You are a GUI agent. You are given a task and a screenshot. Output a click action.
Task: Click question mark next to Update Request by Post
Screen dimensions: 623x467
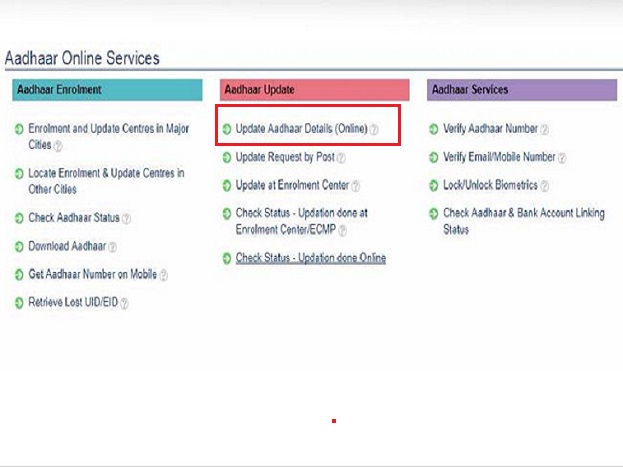342,158
